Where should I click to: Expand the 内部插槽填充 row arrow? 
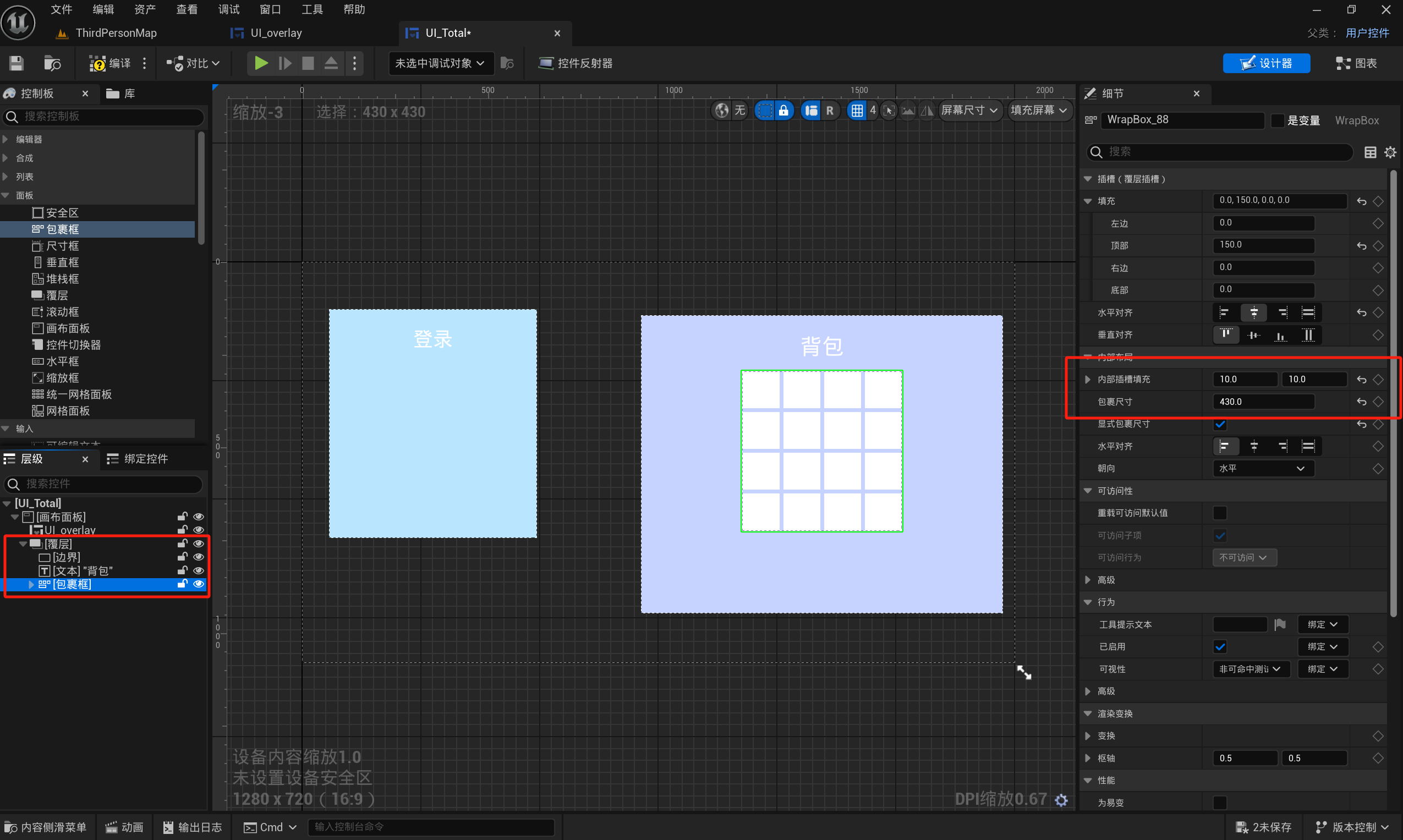tap(1087, 378)
